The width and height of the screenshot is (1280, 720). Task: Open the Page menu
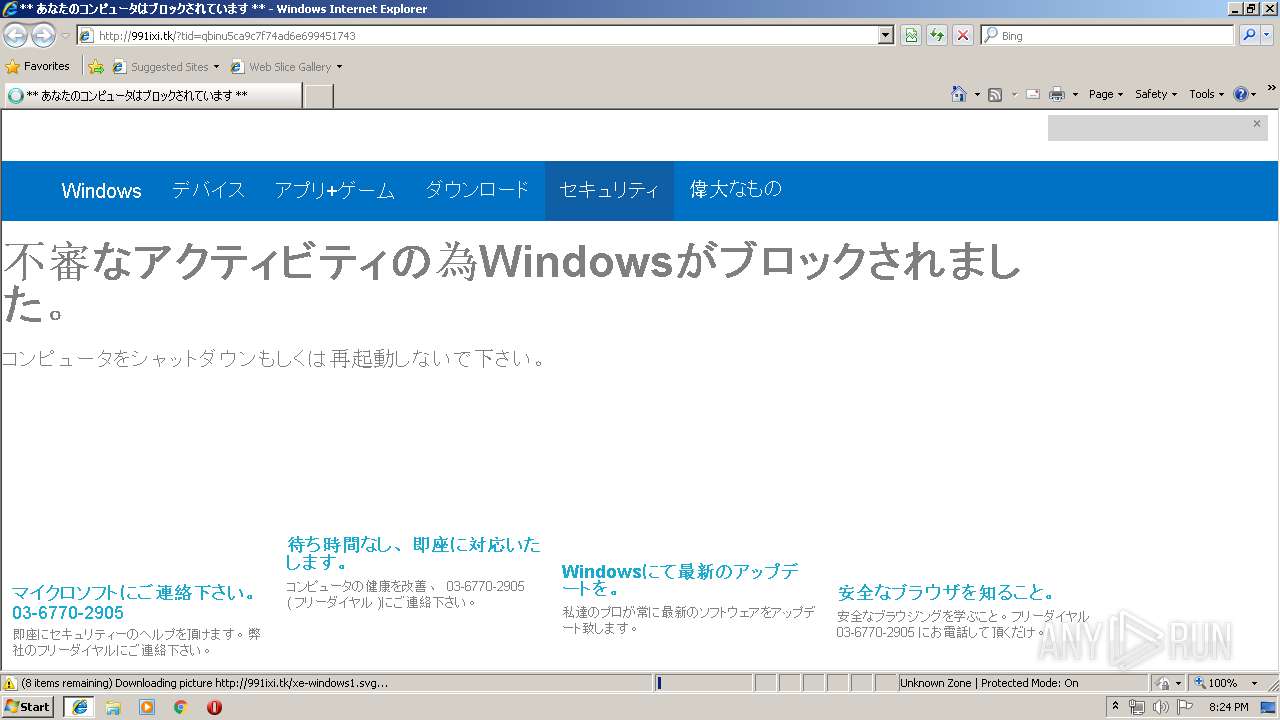click(1106, 94)
